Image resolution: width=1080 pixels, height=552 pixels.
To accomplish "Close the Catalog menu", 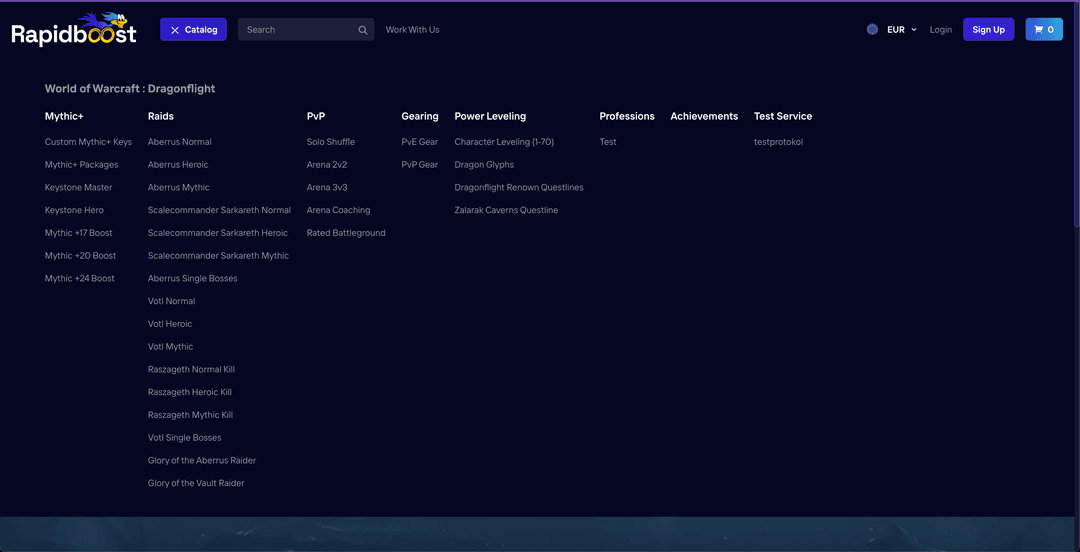I will 193,30.
